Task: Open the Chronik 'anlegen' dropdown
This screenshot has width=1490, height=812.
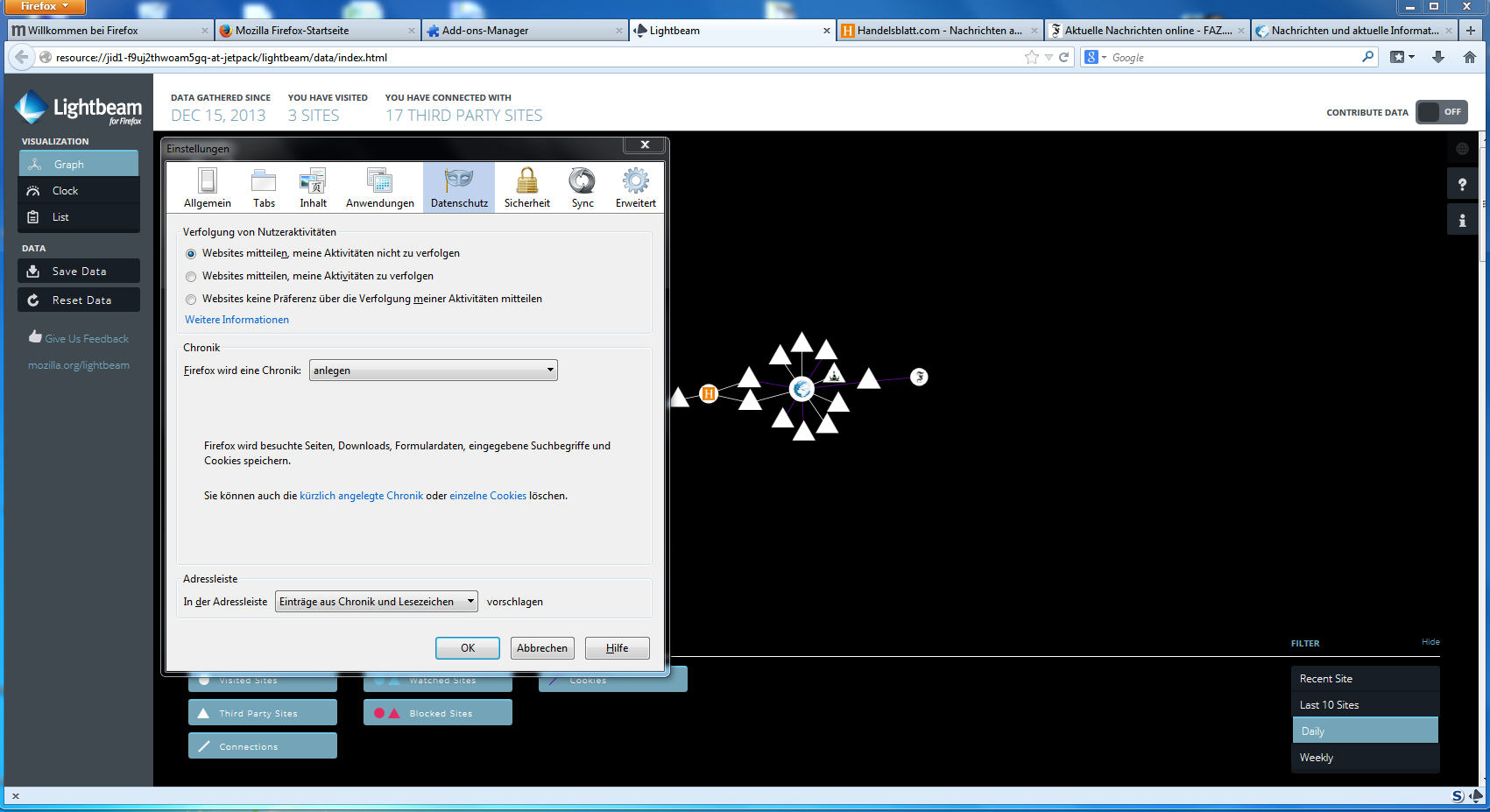Action: [433, 371]
